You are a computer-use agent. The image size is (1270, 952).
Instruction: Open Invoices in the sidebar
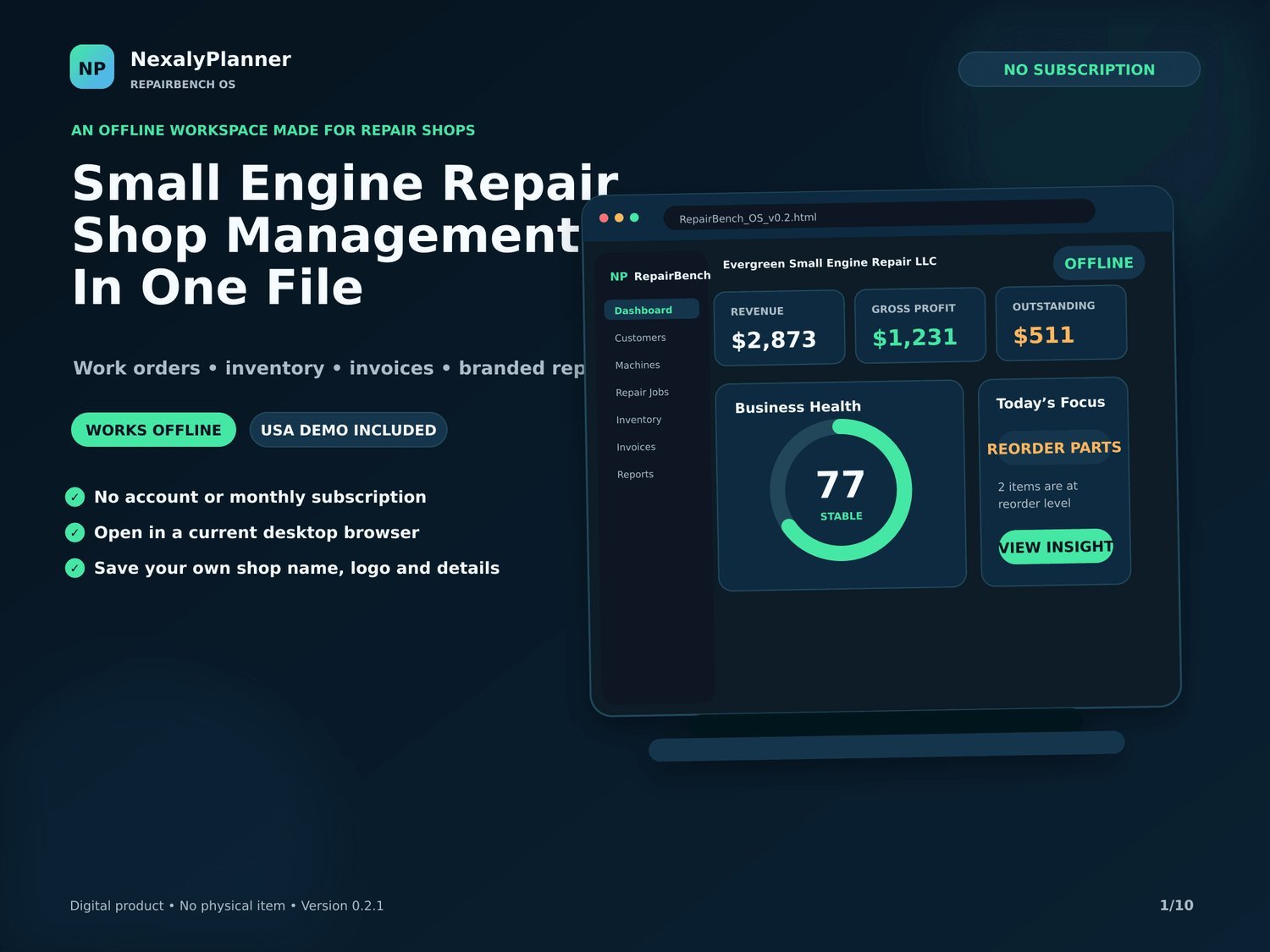point(636,447)
